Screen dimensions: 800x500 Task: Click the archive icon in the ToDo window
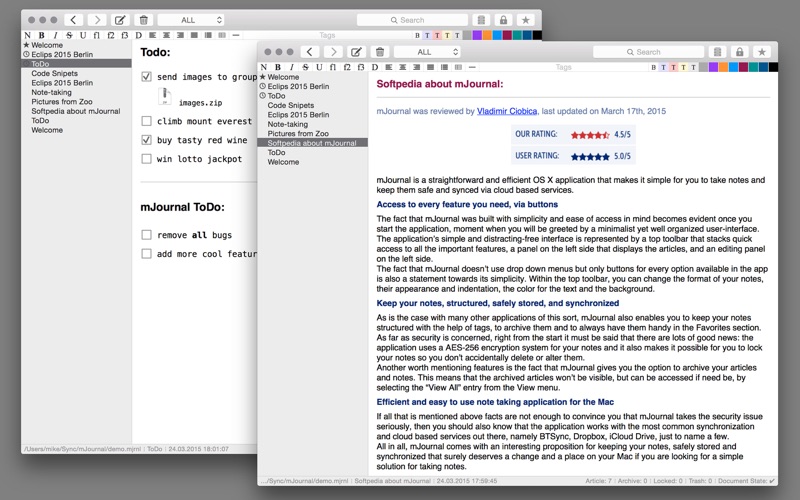(481, 20)
